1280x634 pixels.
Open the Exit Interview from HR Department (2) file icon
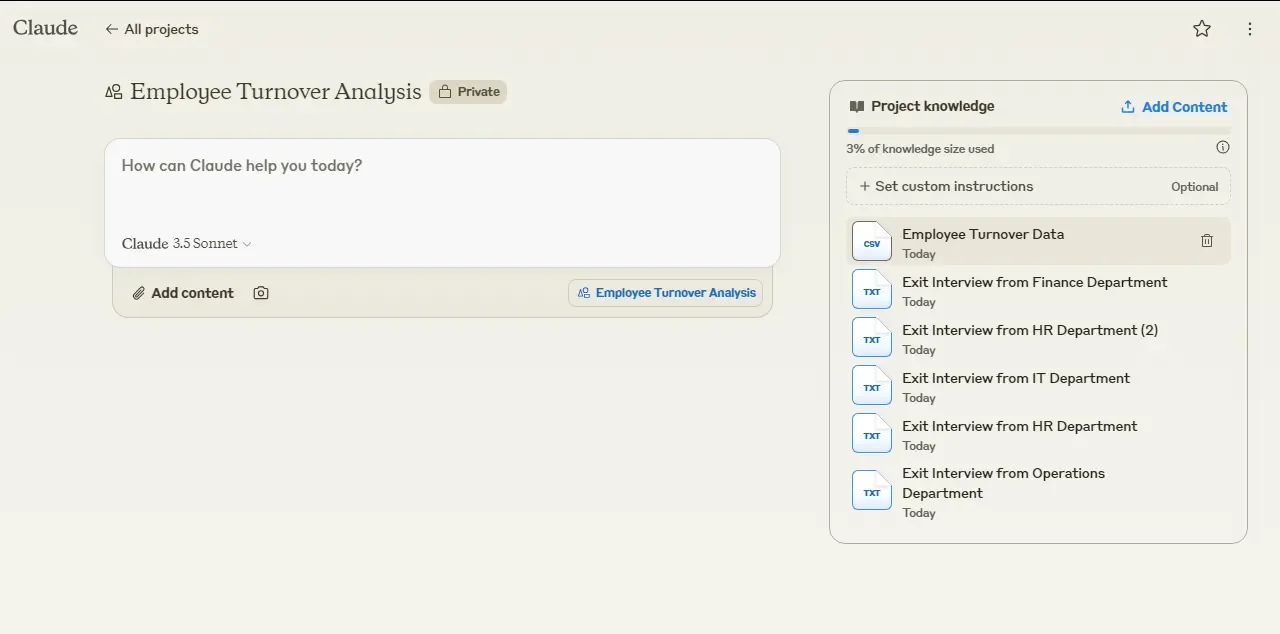[x=872, y=337]
